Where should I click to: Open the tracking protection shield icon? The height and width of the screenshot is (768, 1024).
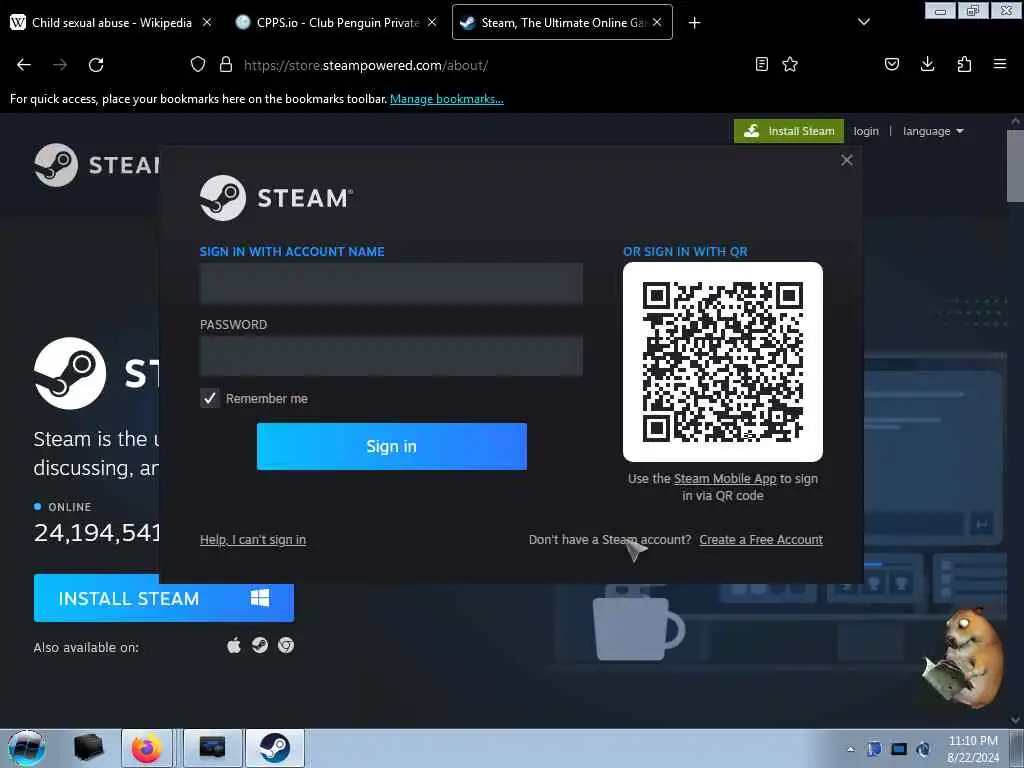point(198,65)
